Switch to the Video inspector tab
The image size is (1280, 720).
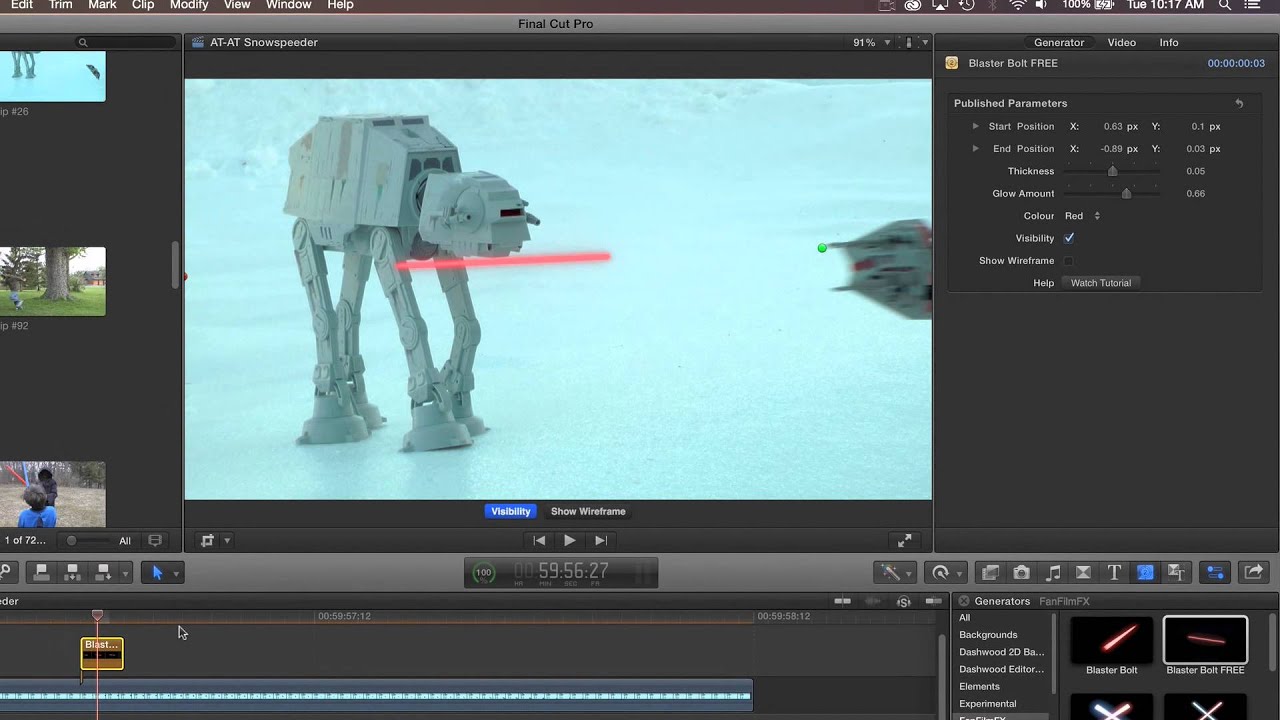[1122, 42]
